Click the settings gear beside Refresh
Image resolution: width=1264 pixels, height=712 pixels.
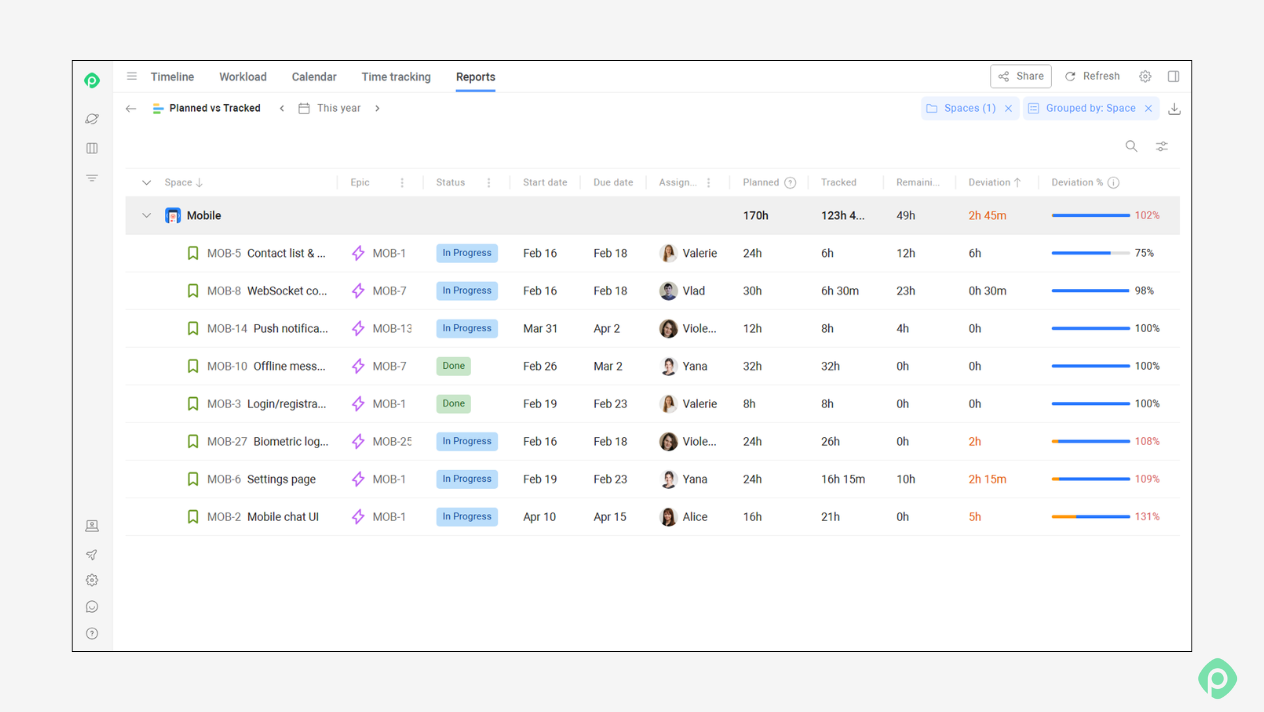tap(1145, 76)
